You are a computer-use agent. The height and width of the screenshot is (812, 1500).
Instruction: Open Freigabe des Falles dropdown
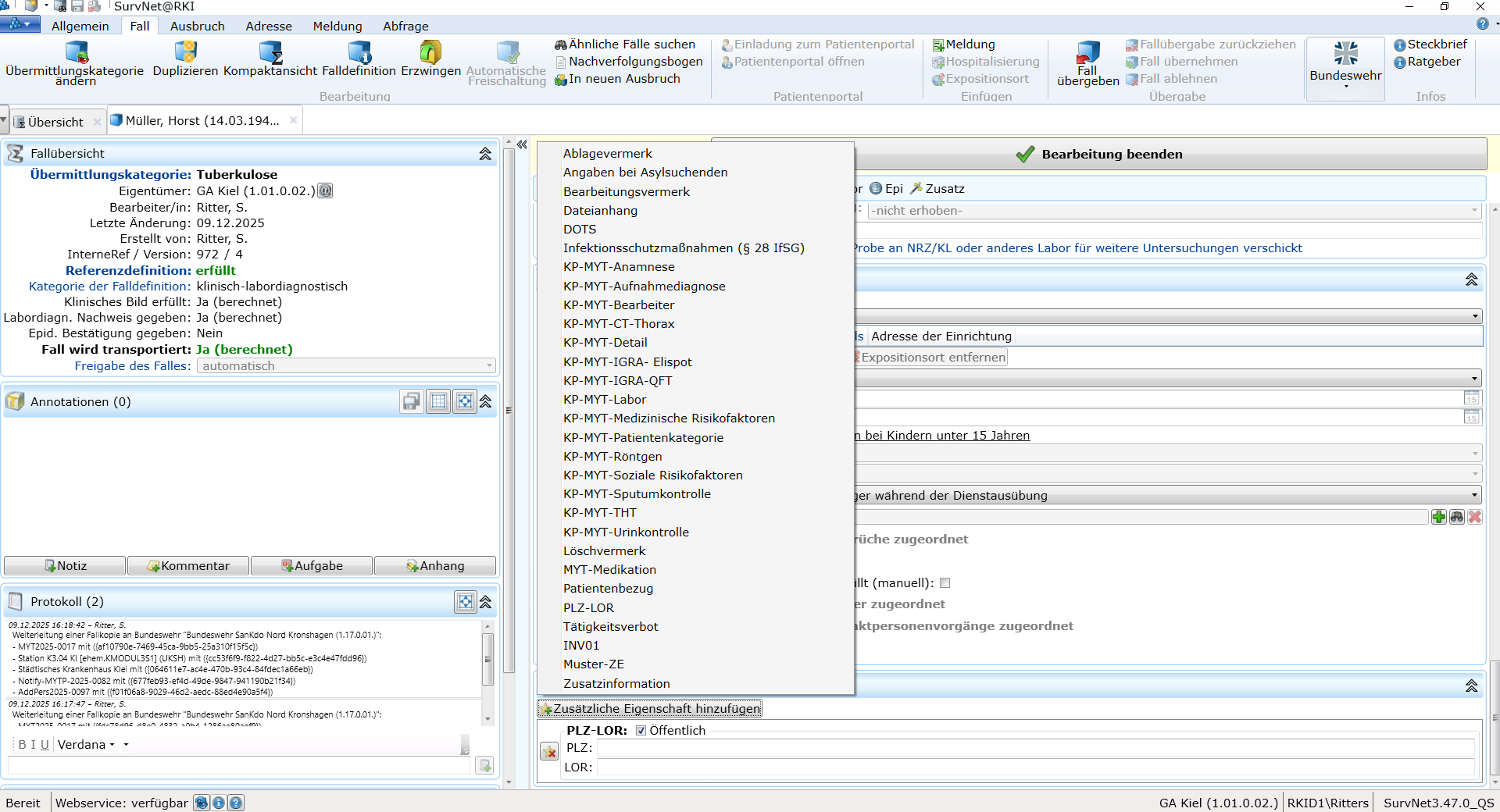pos(489,366)
